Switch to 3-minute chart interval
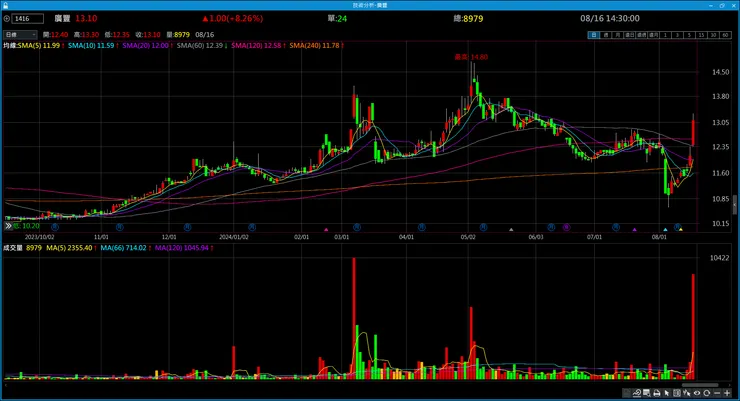The width and height of the screenshot is (740, 401). click(677, 35)
